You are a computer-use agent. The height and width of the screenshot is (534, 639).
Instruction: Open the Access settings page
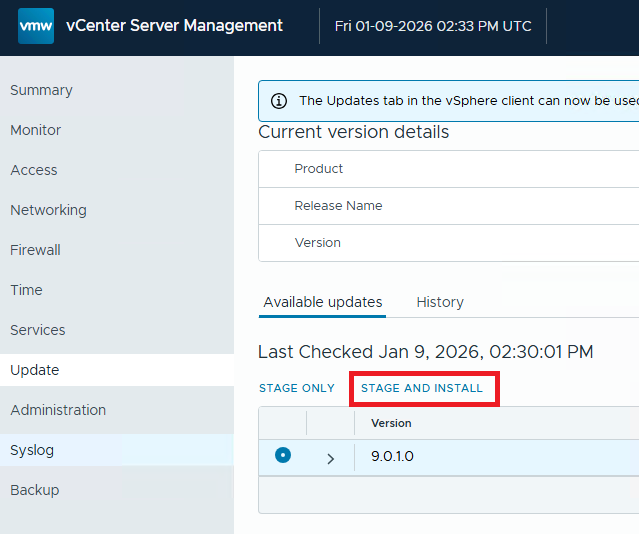tap(34, 170)
